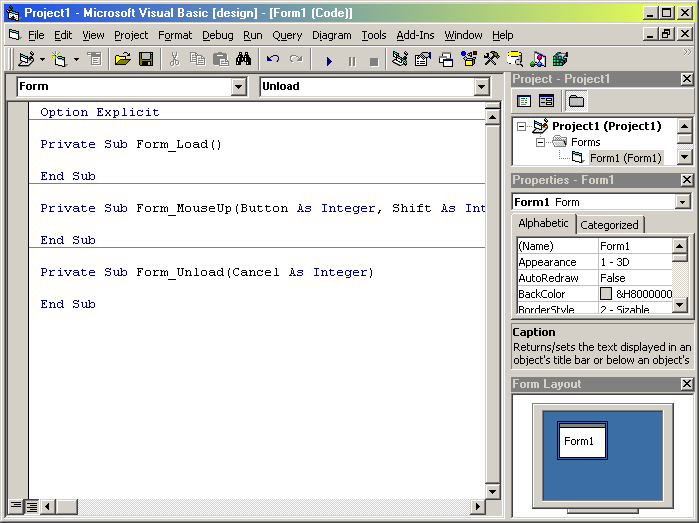Image resolution: width=699 pixels, height=523 pixels.
Task: Open Add Form dropdown arrow
Action: (76, 59)
